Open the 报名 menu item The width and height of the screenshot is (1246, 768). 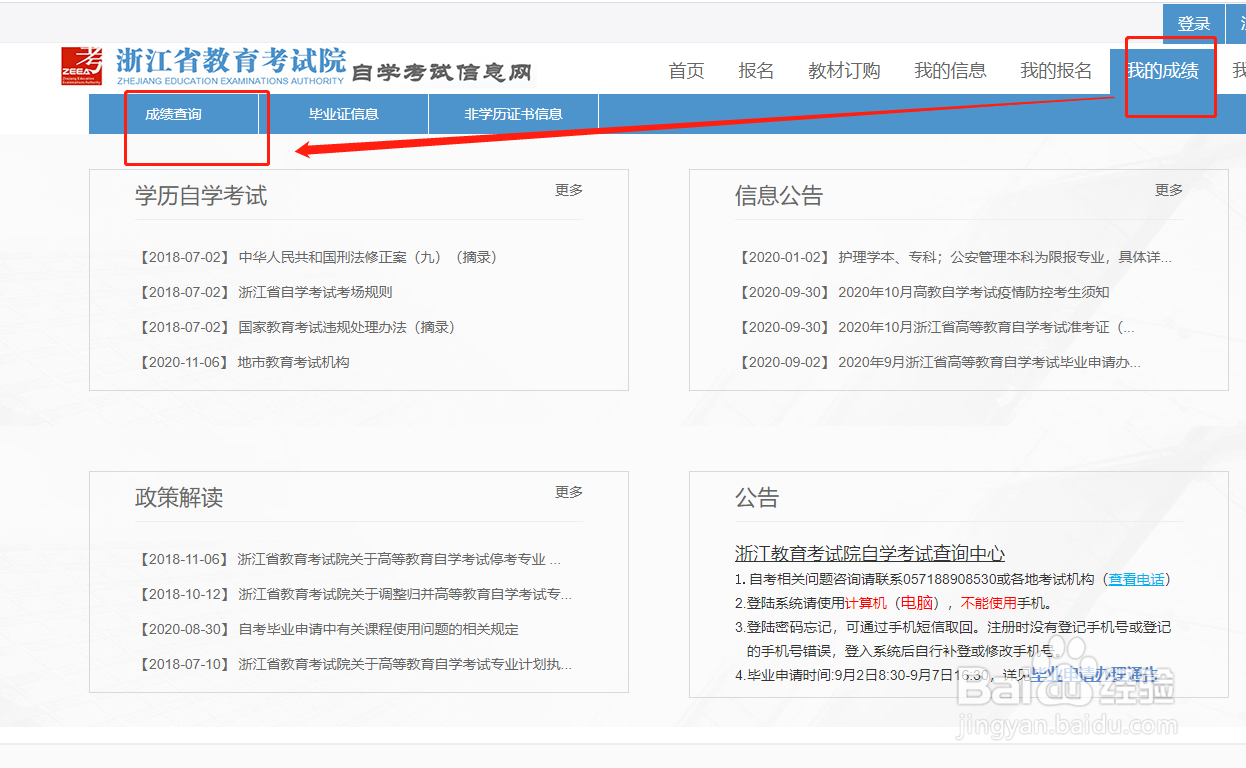(x=757, y=70)
